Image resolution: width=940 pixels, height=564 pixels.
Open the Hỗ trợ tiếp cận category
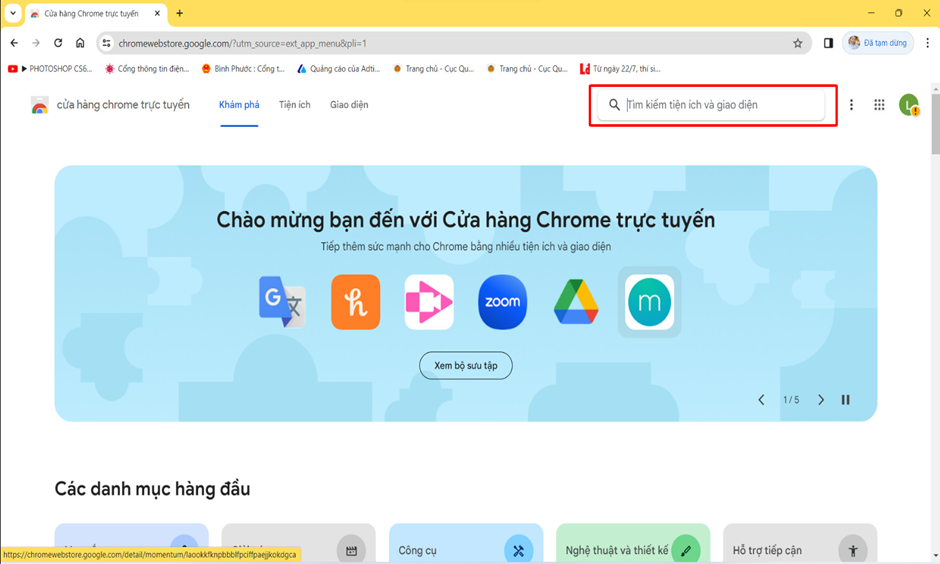click(x=800, y=544)
